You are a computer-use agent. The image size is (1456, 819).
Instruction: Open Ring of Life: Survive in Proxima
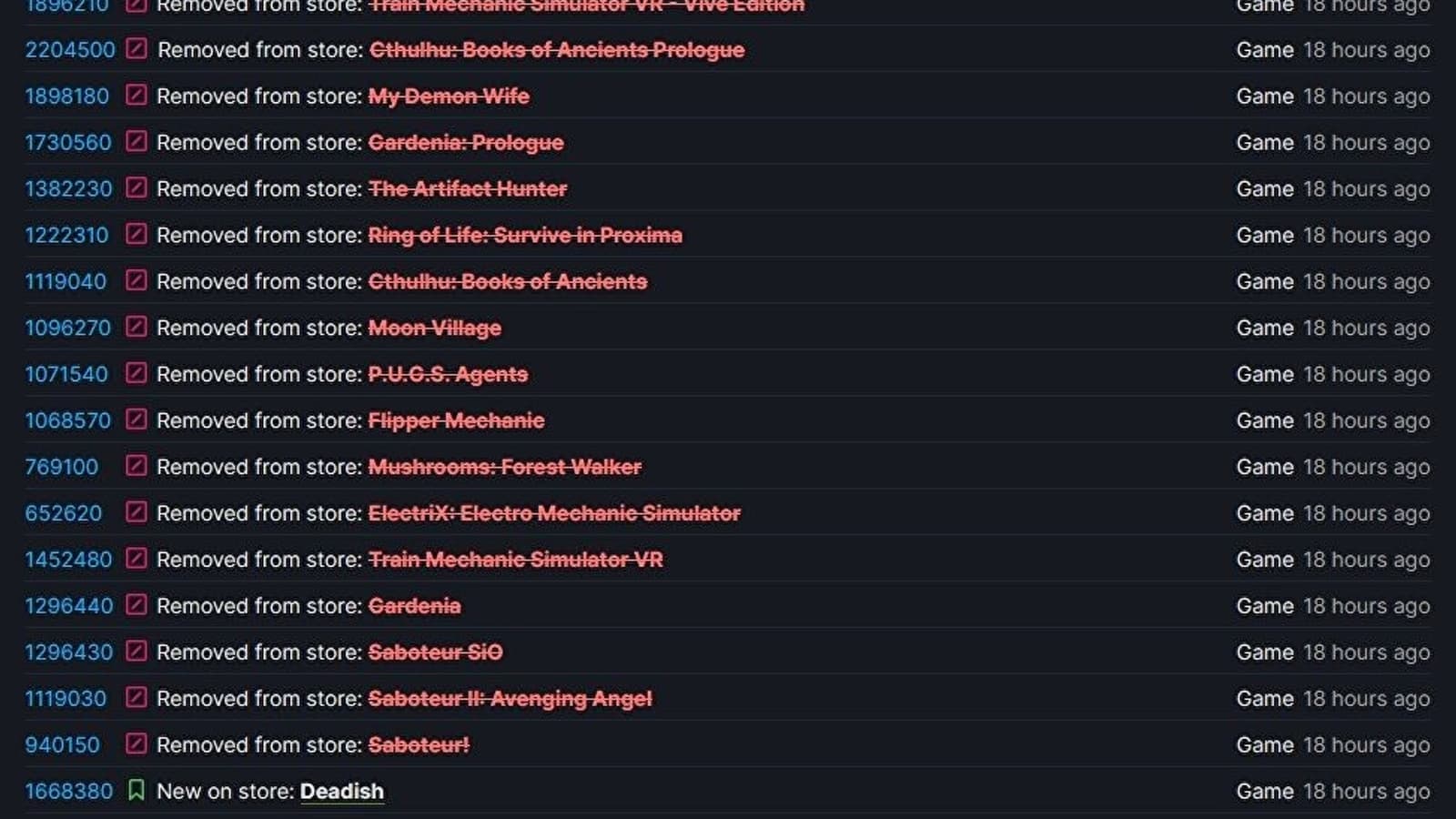(x=524, y=236)
